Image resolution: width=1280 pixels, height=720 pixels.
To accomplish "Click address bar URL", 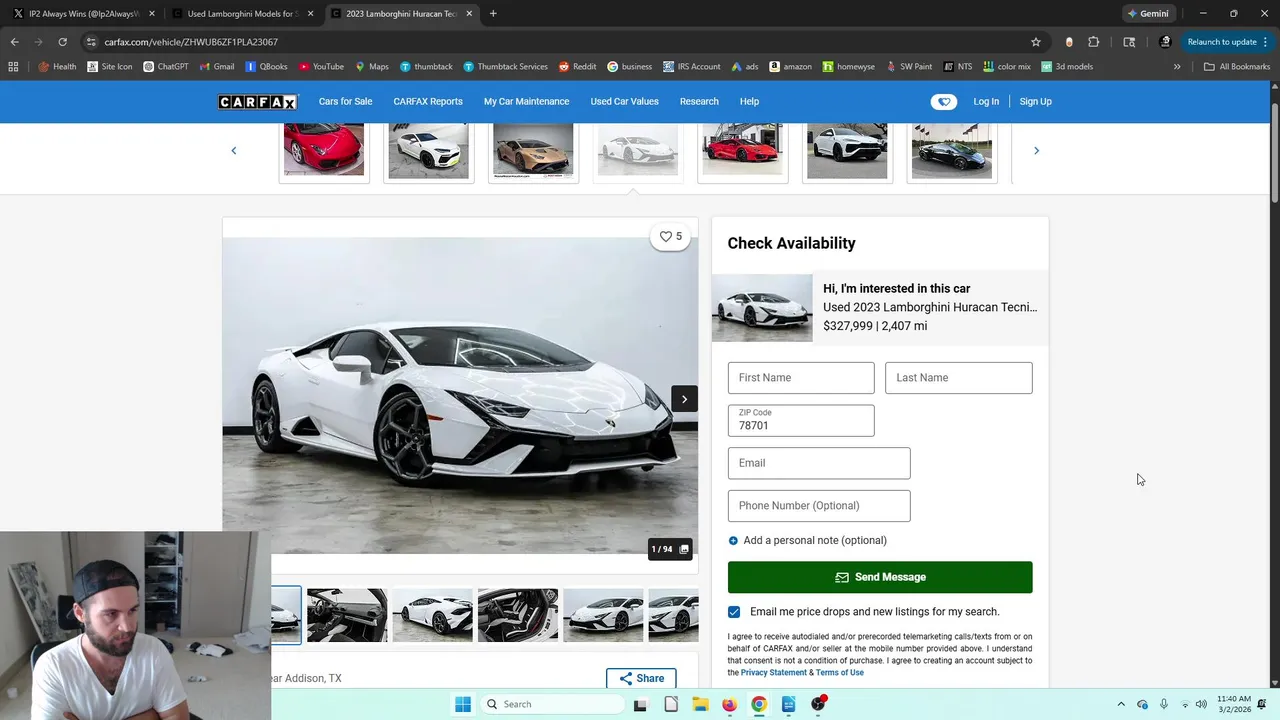I will point(191,42).
